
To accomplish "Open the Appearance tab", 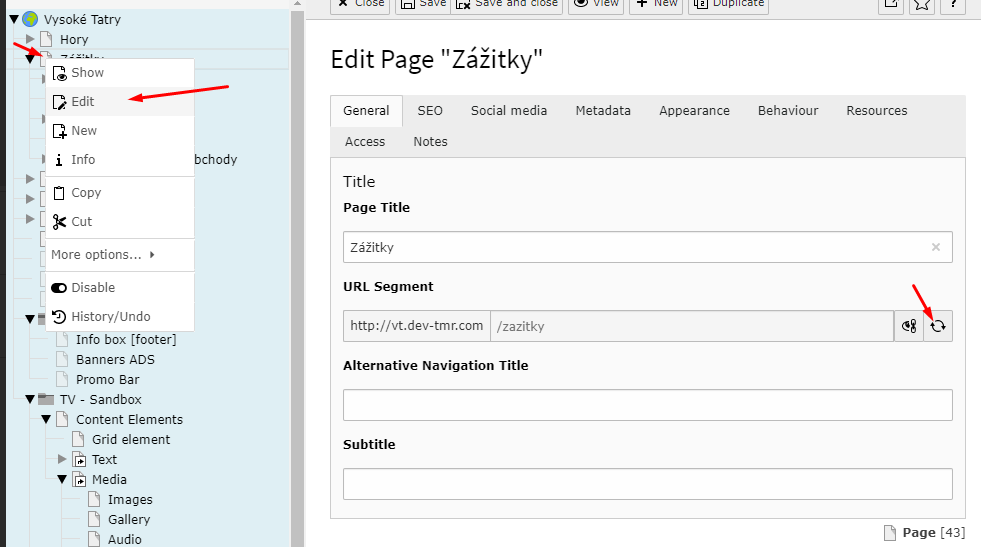I will [x=694, y=111].
